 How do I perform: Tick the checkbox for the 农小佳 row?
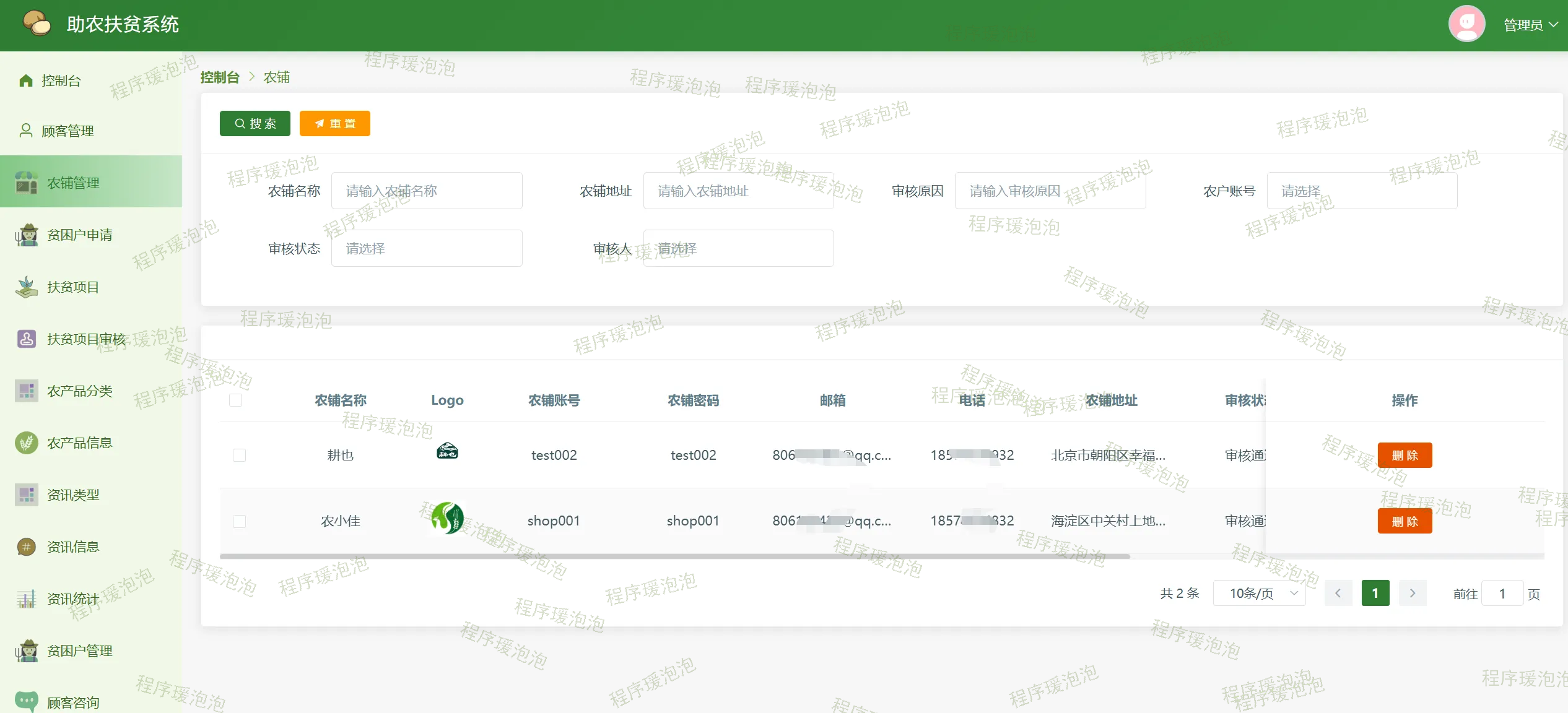tap(239, 521)
